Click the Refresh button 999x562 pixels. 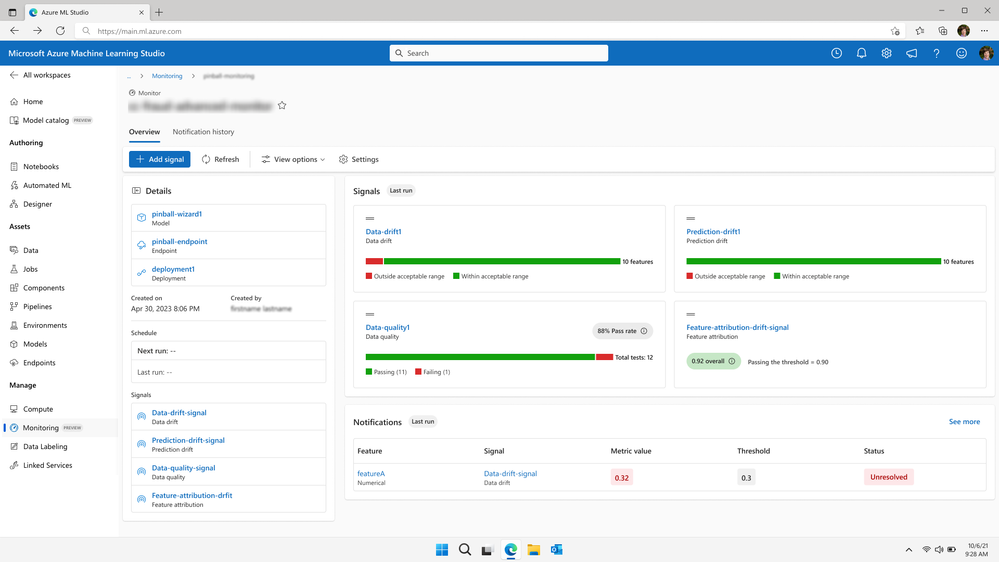220,159
